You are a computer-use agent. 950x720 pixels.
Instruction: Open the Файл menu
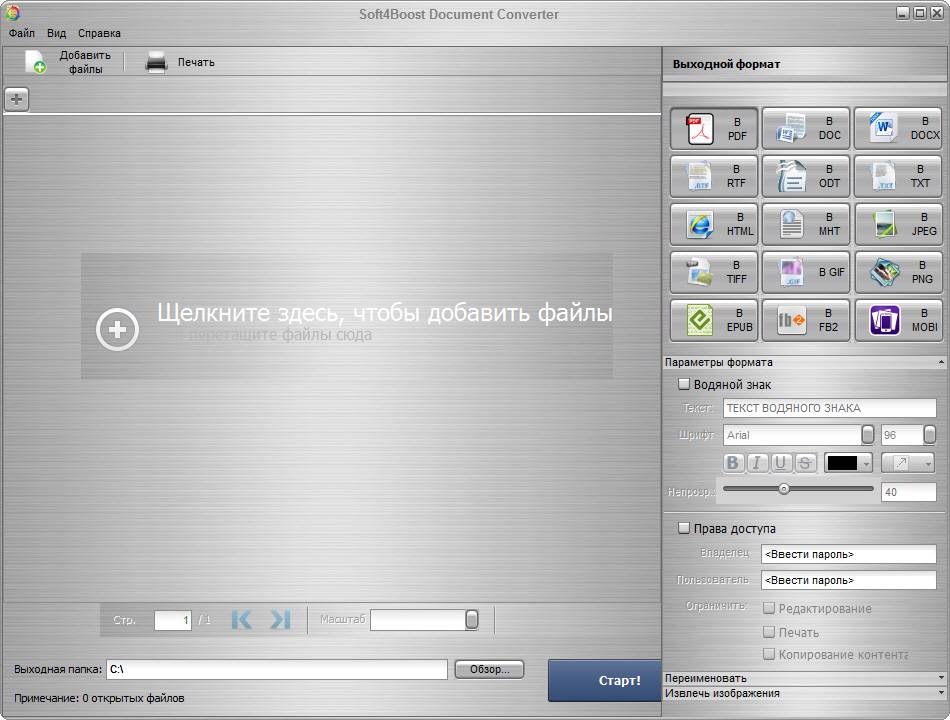point(22,33)
